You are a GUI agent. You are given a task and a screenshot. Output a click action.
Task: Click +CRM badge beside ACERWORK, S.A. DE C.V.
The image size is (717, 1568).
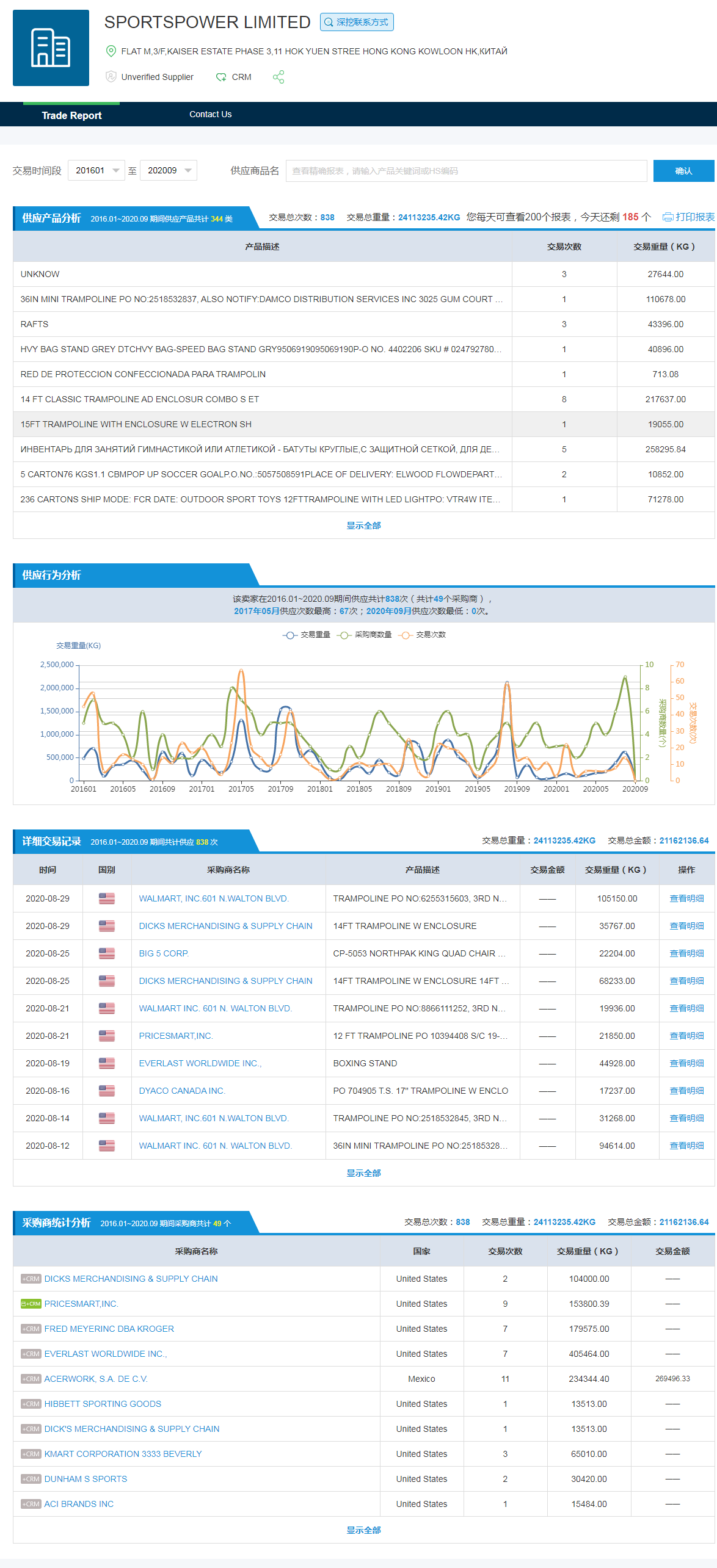coord(31,1379)
